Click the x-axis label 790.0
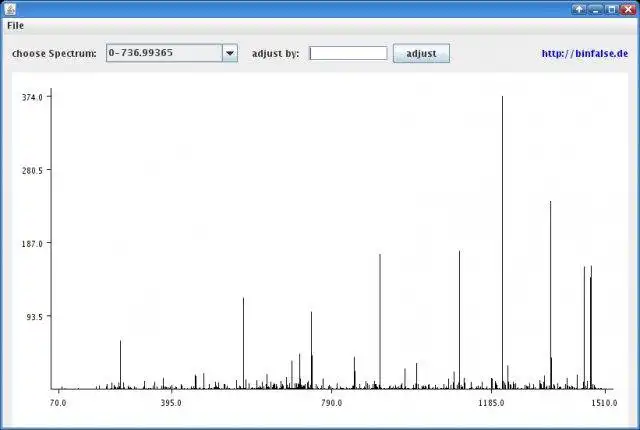Screen dimensions: 640x430 click(331, 403)
